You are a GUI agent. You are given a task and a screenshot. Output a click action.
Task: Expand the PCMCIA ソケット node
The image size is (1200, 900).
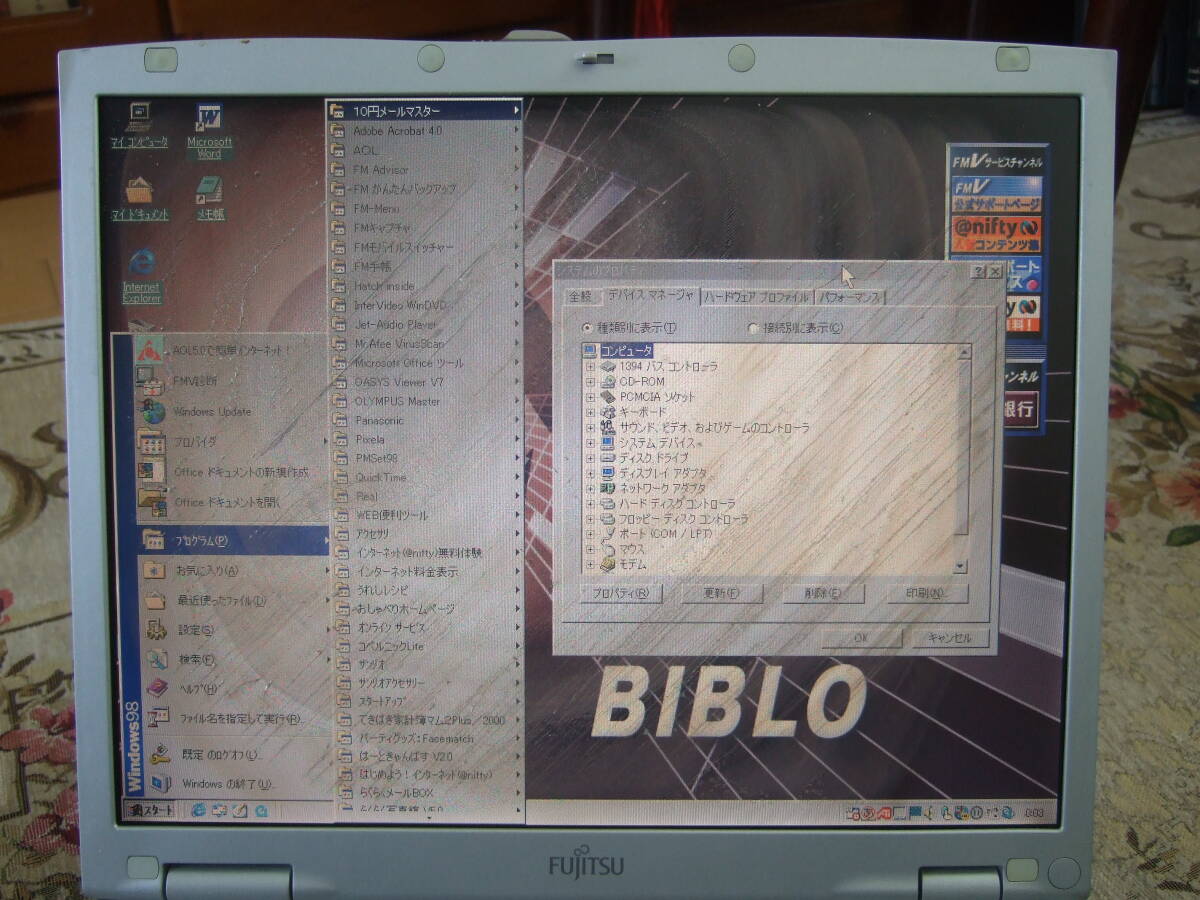[590, 397]
